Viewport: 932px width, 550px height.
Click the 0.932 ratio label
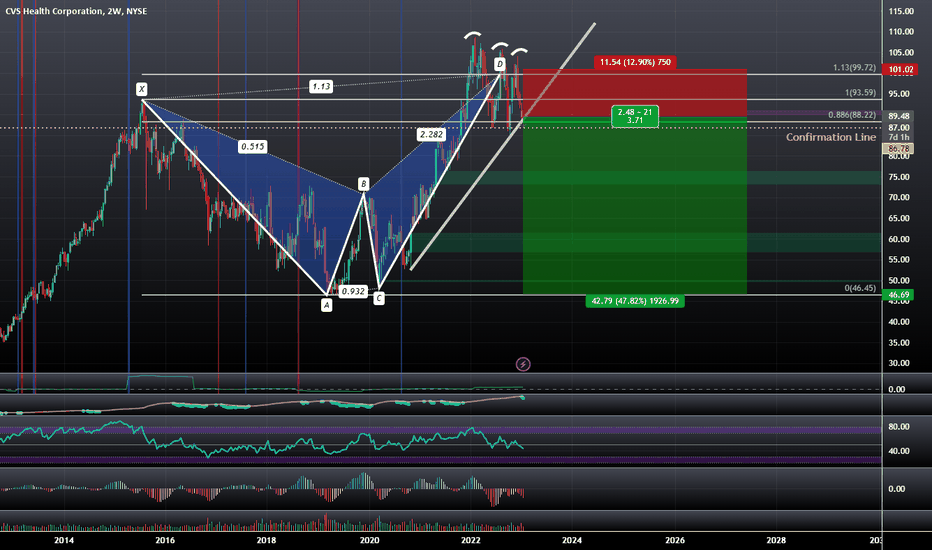(352, 291)
